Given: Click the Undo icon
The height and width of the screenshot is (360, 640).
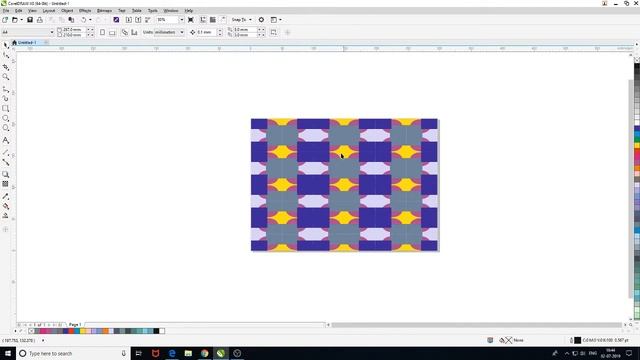Looking at the screenshot, I should (84, 20).
